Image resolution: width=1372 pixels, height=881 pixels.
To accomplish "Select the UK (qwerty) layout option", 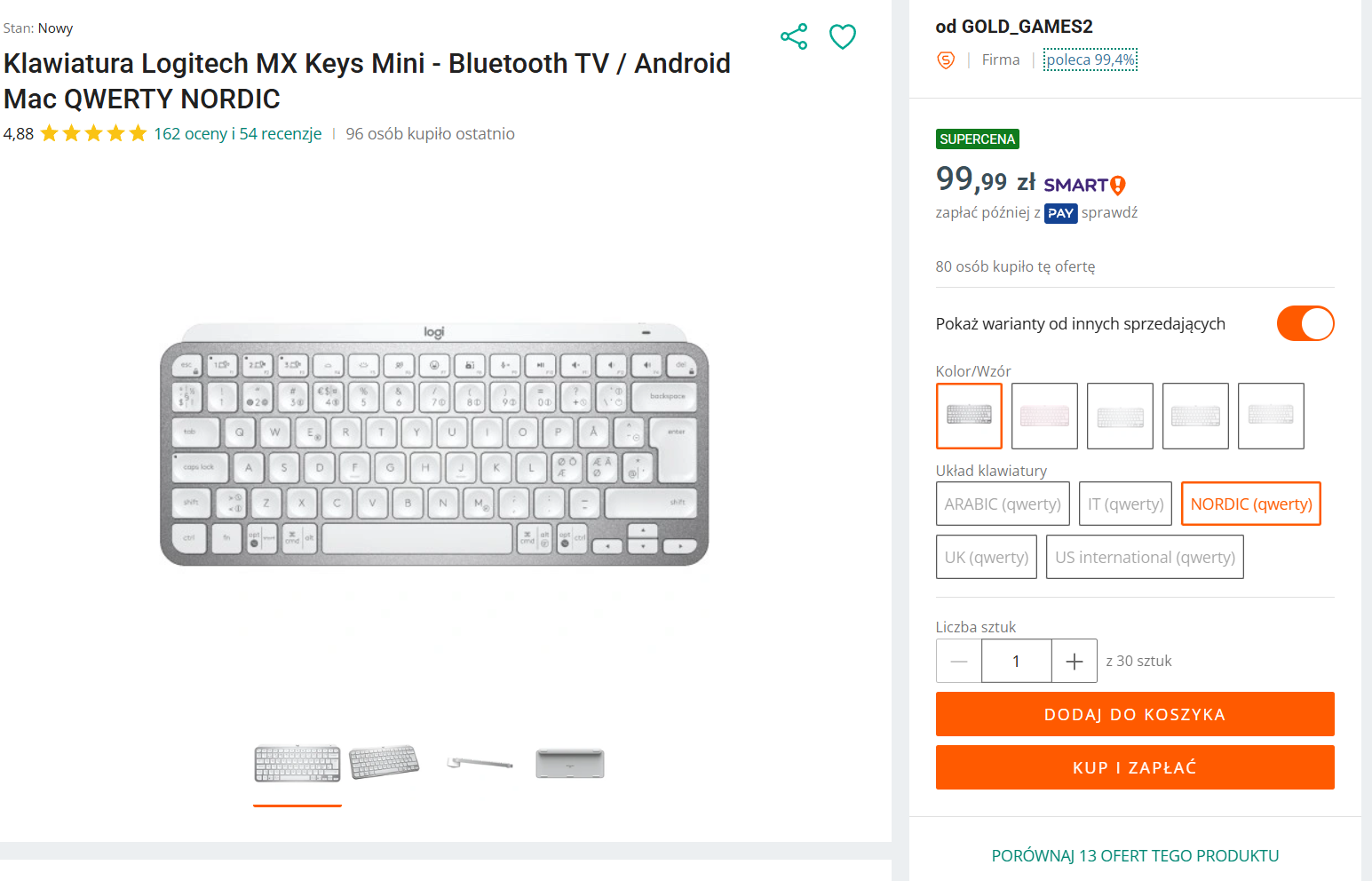I will (987, 557).
